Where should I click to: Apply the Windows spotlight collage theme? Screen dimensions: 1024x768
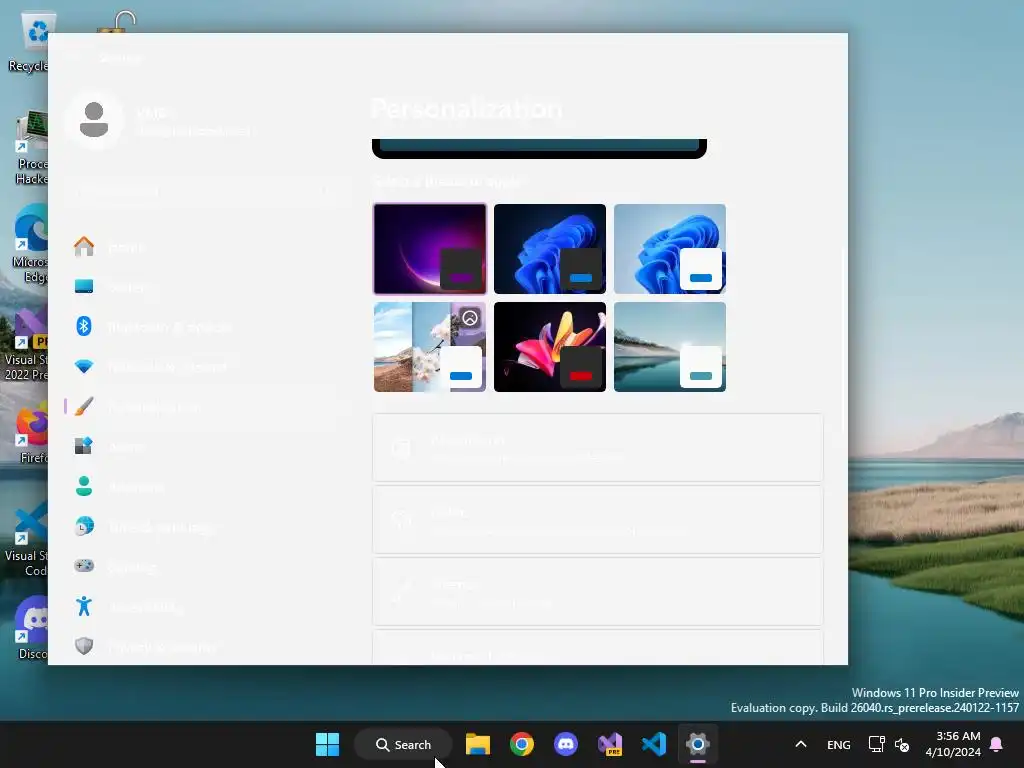(430, 347)
